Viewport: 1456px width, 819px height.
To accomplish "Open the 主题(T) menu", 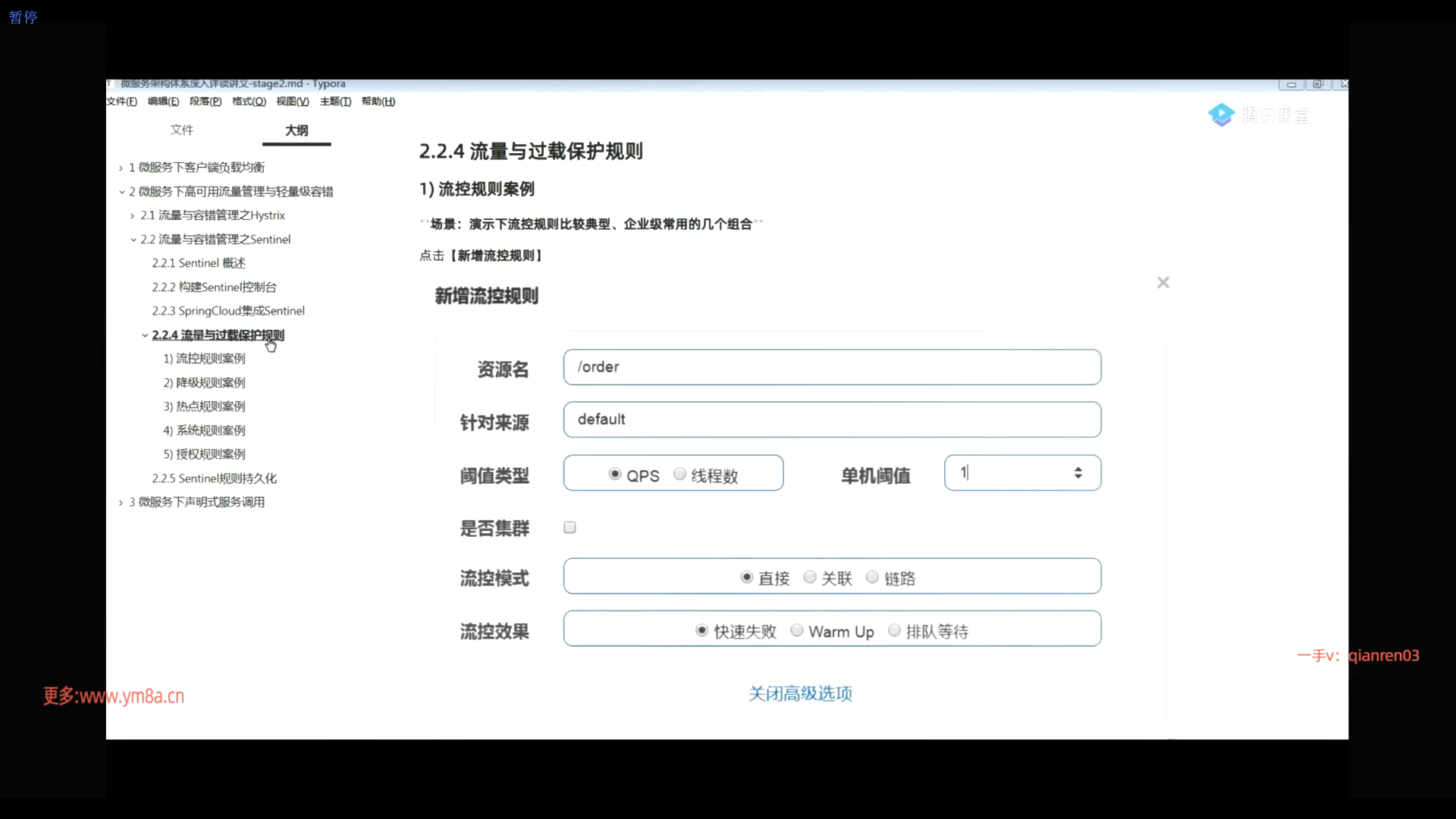I will coord(335,102).
